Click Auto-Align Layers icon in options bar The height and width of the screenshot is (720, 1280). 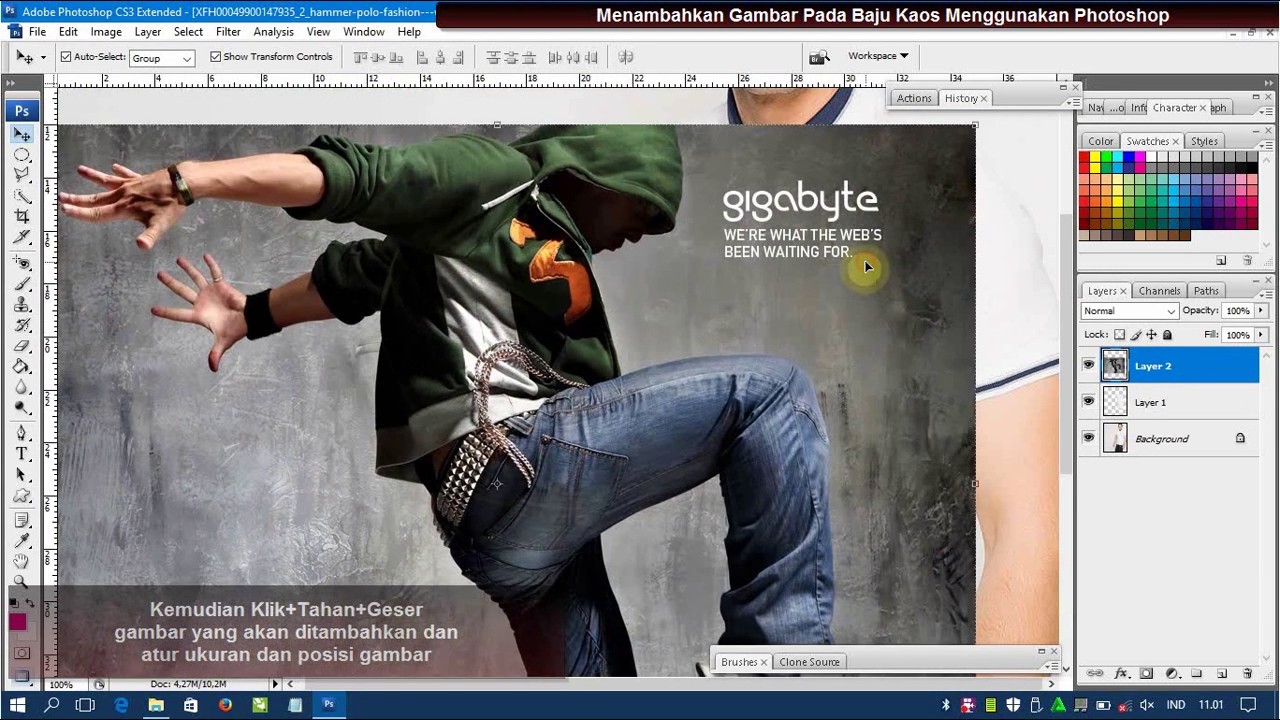point(626,57)
